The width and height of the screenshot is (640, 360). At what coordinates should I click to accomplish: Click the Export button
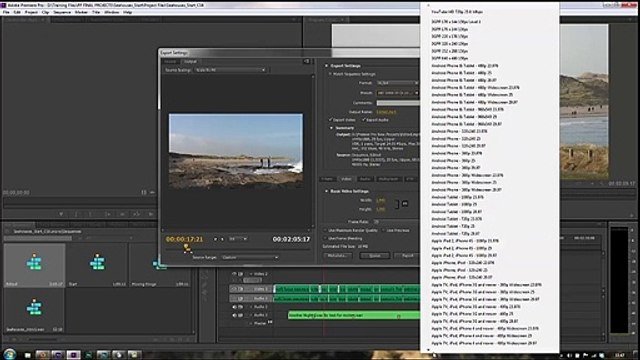pos(407,256)
